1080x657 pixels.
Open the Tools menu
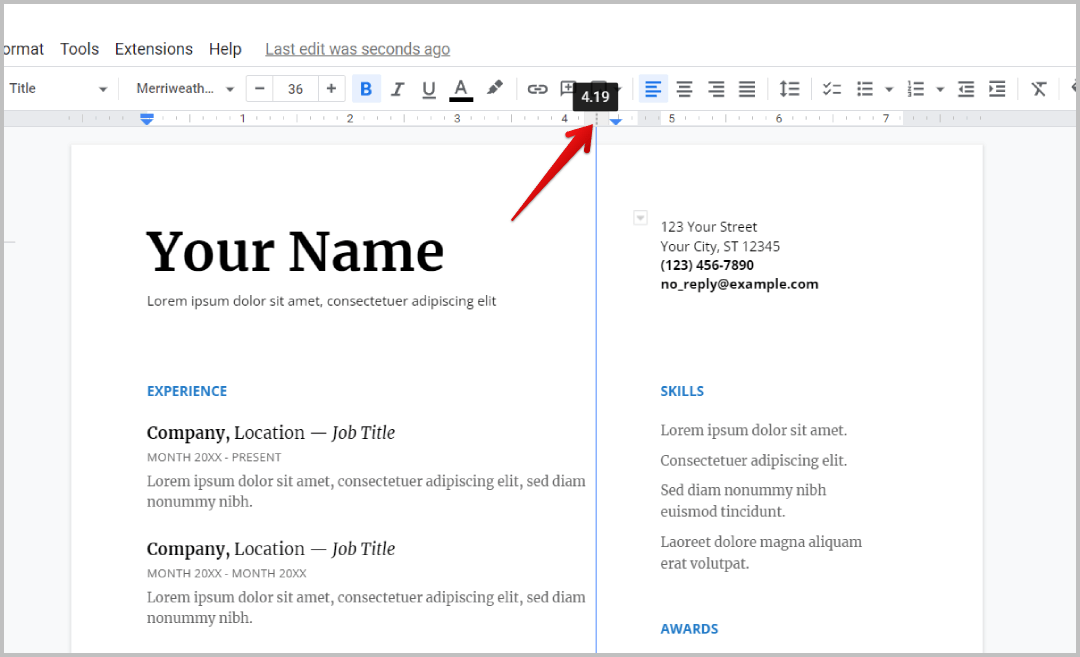click(79, 49)
